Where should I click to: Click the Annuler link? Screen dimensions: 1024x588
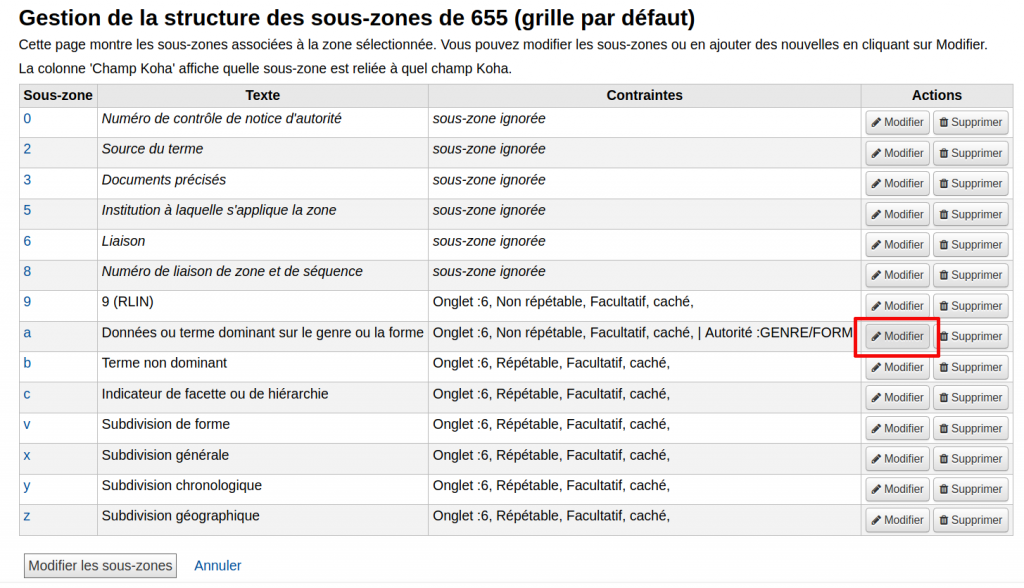tap(217, 566)
